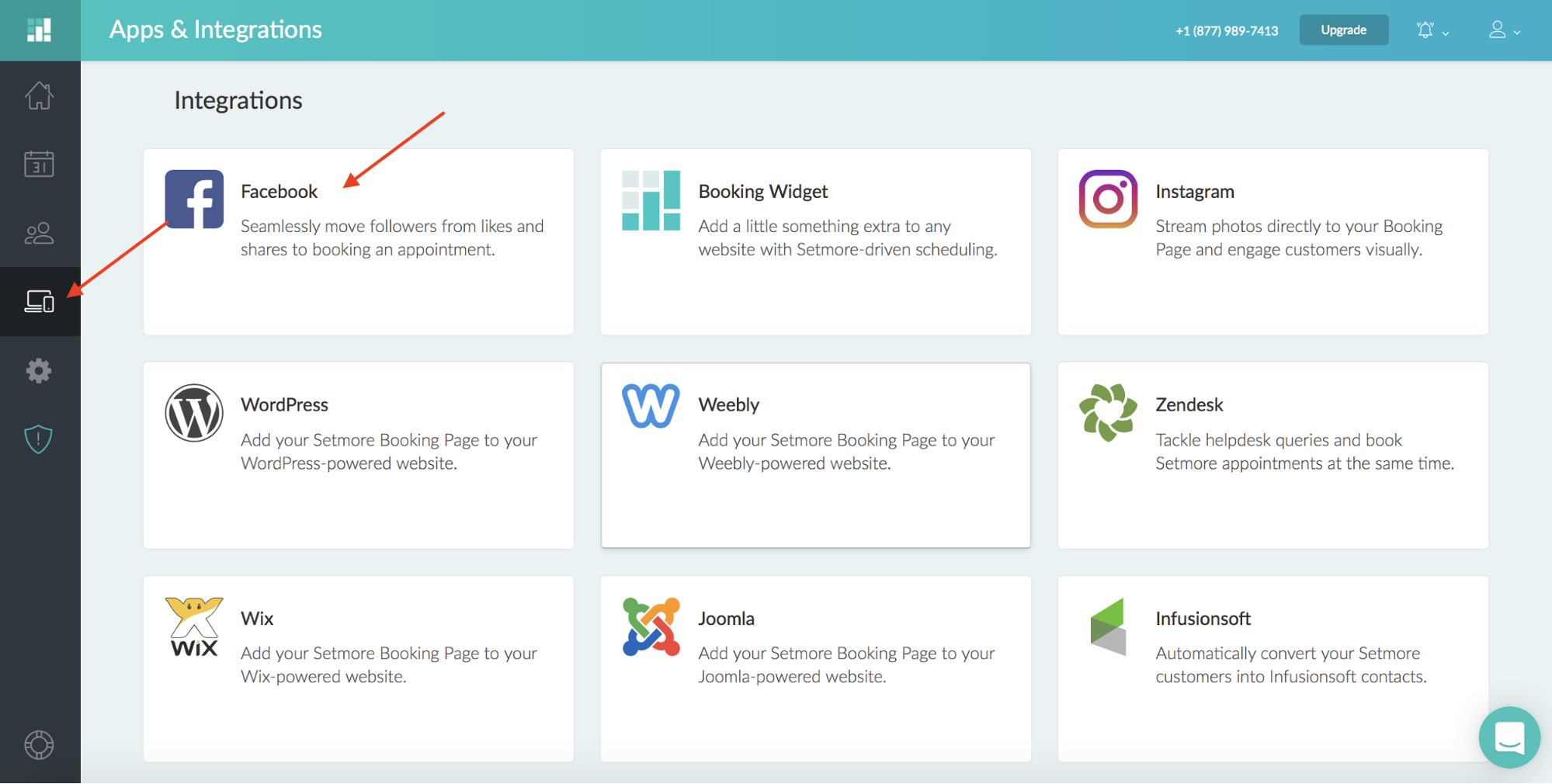Open Settings gear in sidebar

tap(39, 370)
